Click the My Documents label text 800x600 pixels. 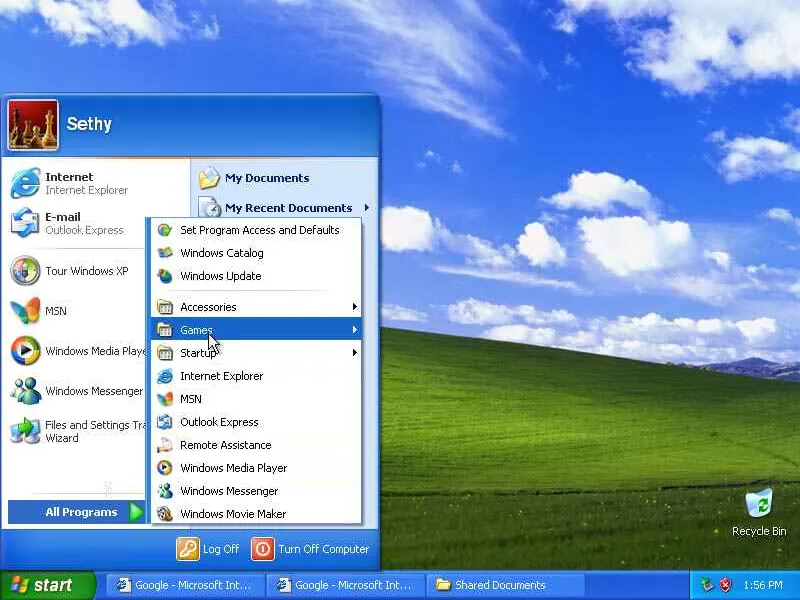(267, 178)
